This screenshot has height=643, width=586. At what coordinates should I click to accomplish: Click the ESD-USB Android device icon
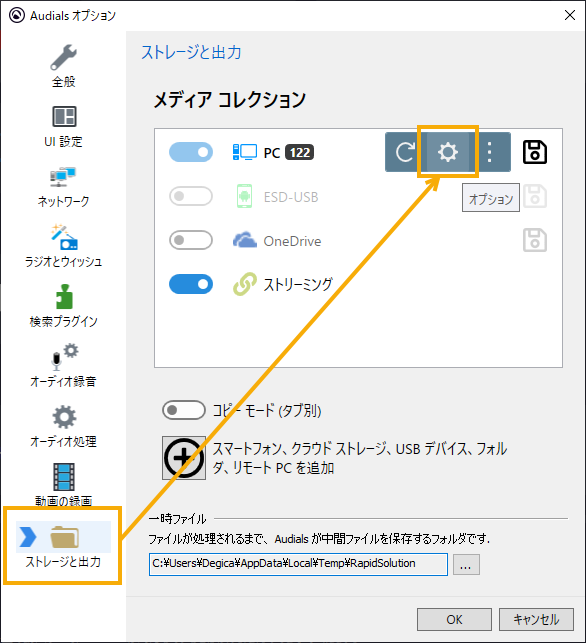[x=244, y=196]
